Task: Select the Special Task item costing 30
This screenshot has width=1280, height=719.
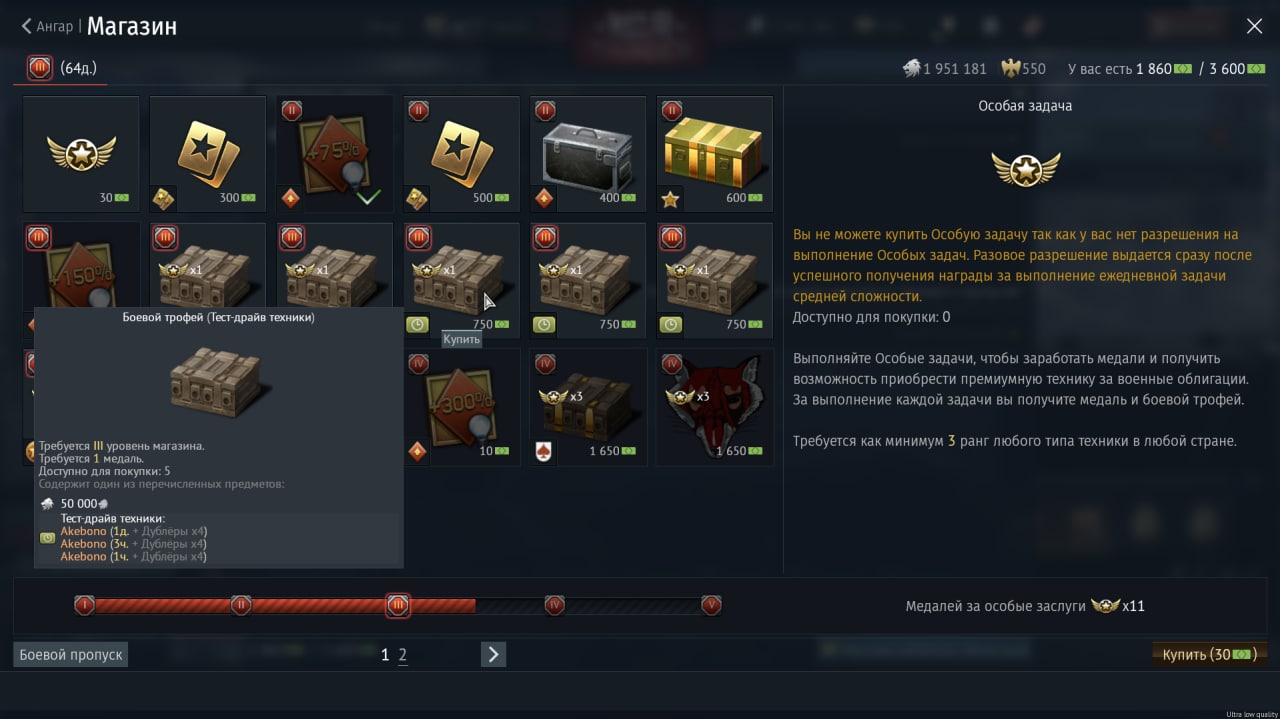Action: click(81, 154)
